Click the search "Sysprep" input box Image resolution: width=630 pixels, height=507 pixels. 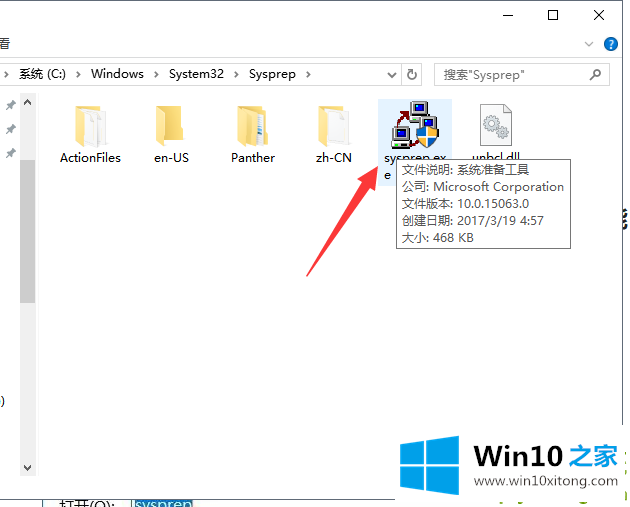click(522, 74)
